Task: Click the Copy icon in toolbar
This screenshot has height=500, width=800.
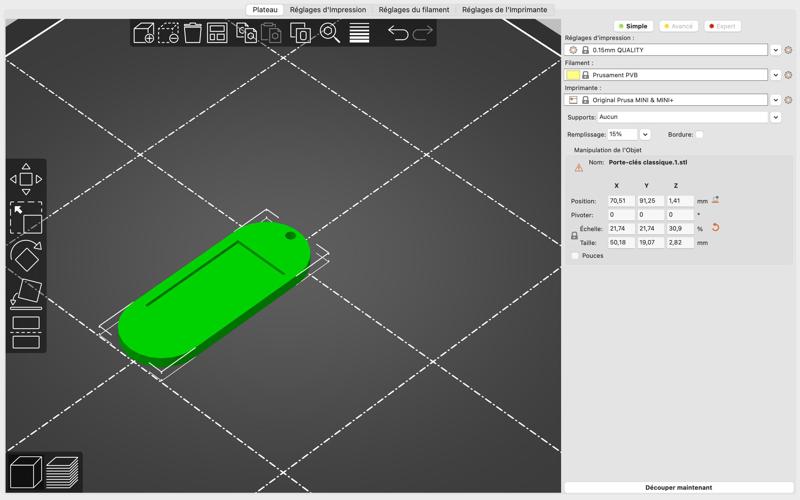Action: (246, 33)
